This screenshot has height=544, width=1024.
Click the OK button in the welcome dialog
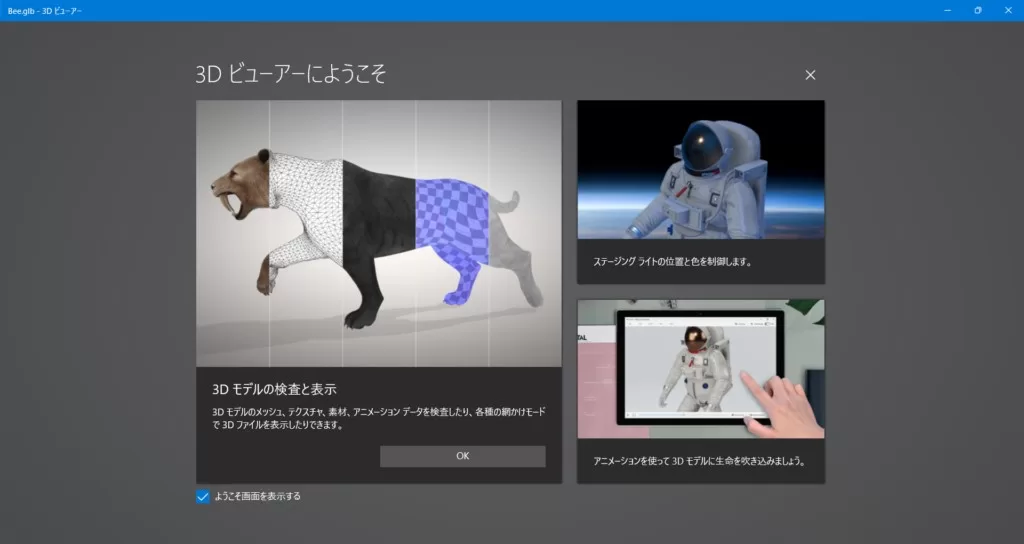(462, 456)
